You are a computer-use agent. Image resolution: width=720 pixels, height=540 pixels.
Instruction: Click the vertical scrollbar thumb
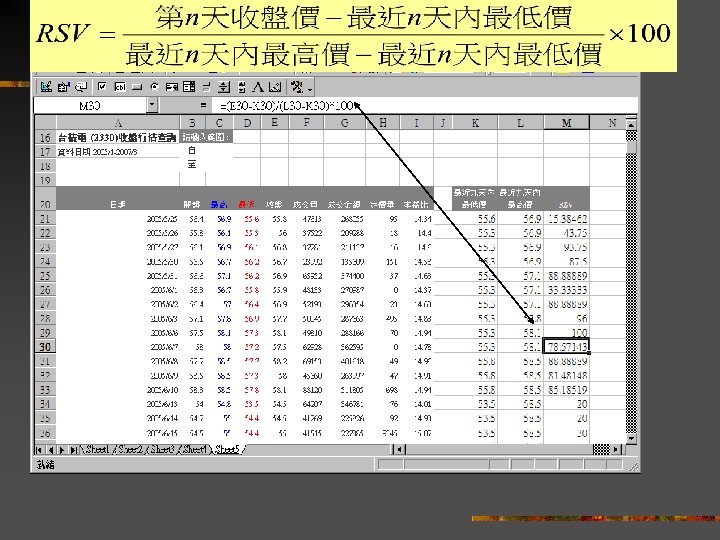[631, 148]
